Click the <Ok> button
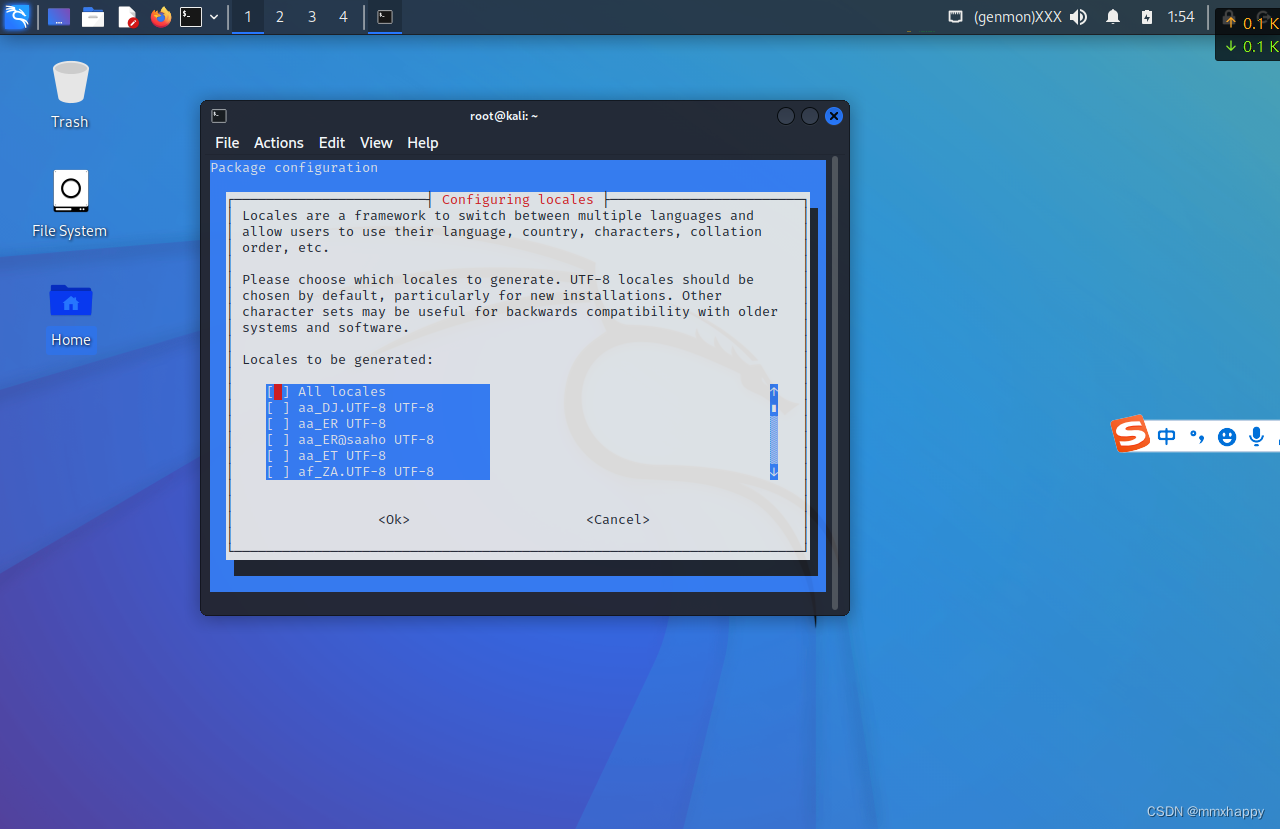Viewport: 1280px width, 829px height. pyautogui.click(x=394, y=520)
